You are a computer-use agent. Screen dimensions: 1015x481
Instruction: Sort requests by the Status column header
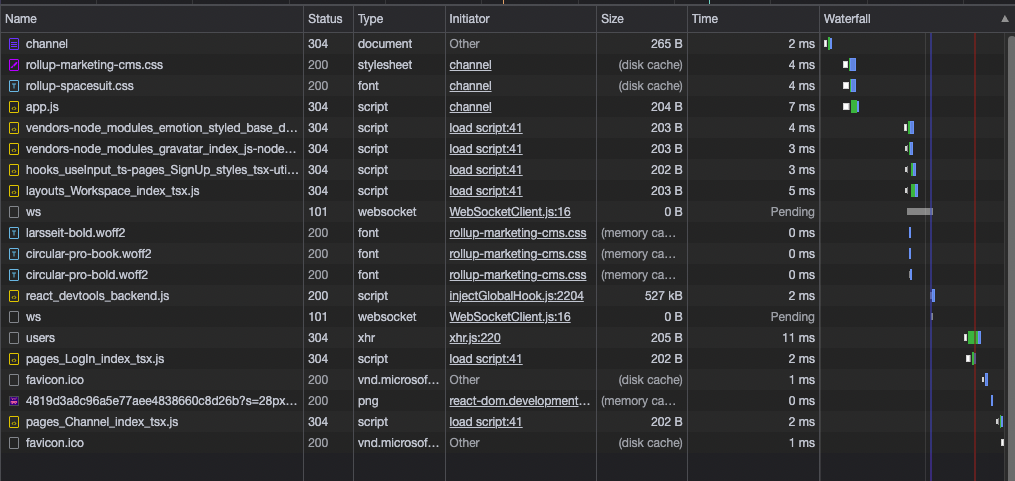click(325, 19)
